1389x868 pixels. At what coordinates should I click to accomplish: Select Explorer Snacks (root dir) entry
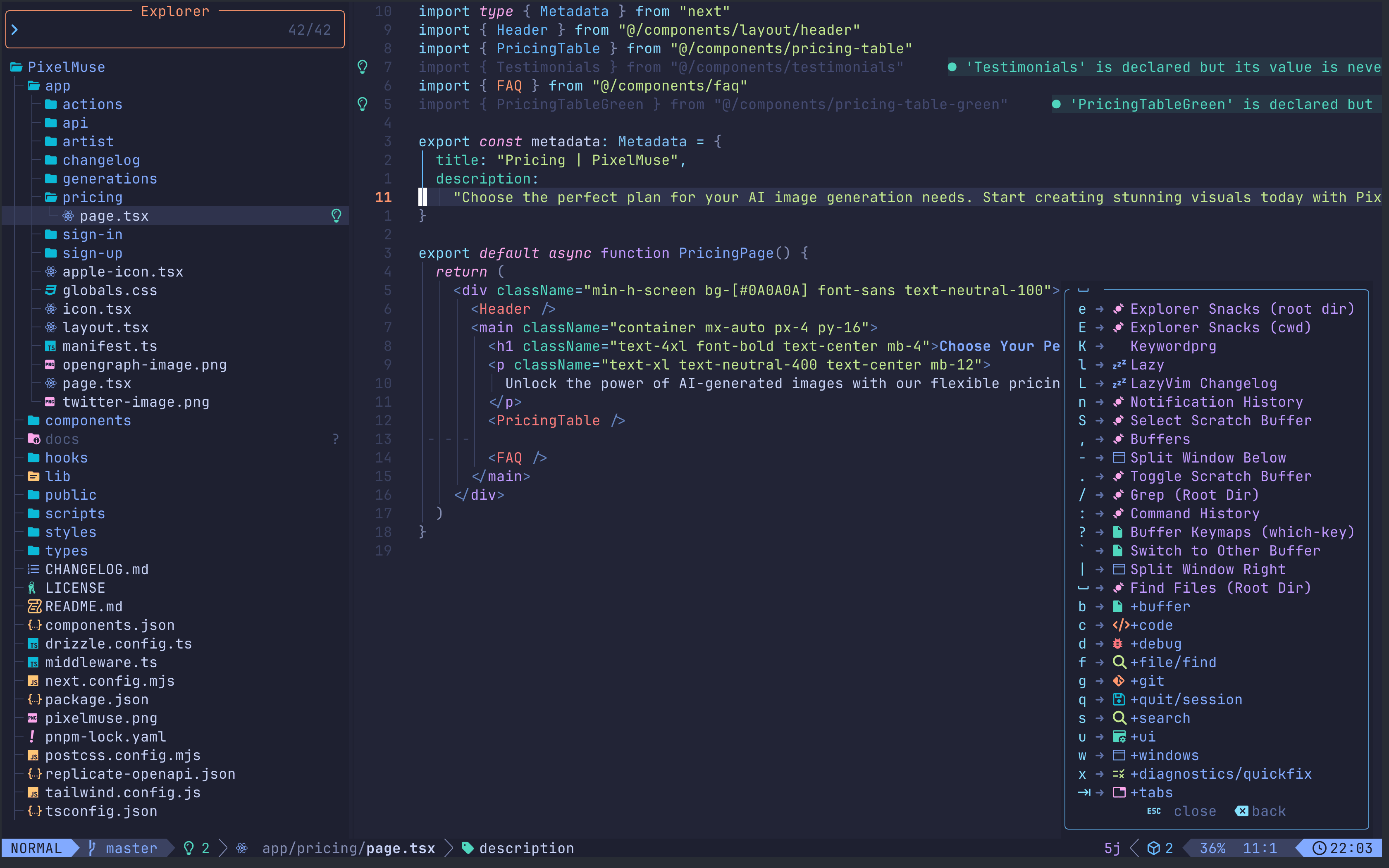(x=1216, y=309)
